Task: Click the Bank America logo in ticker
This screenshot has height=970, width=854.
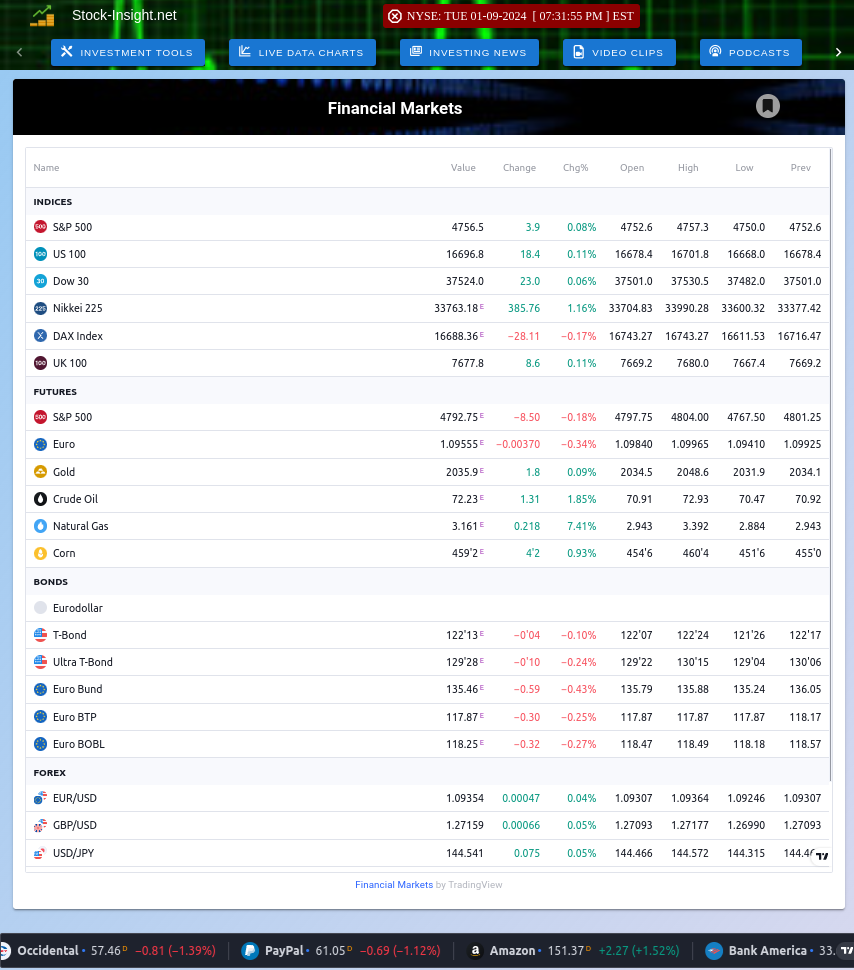Action: pos(714,950)
